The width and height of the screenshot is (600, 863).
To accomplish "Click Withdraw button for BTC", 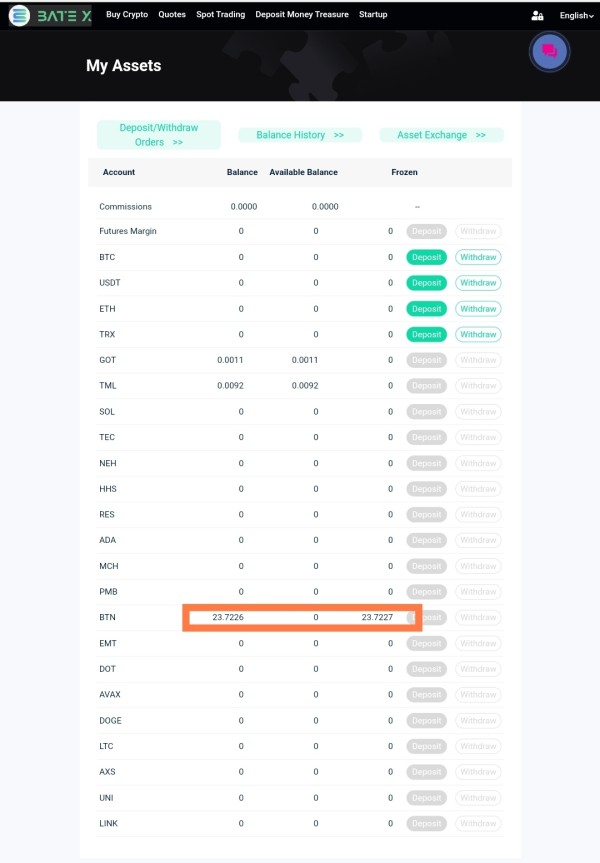I will coord(478,257).
